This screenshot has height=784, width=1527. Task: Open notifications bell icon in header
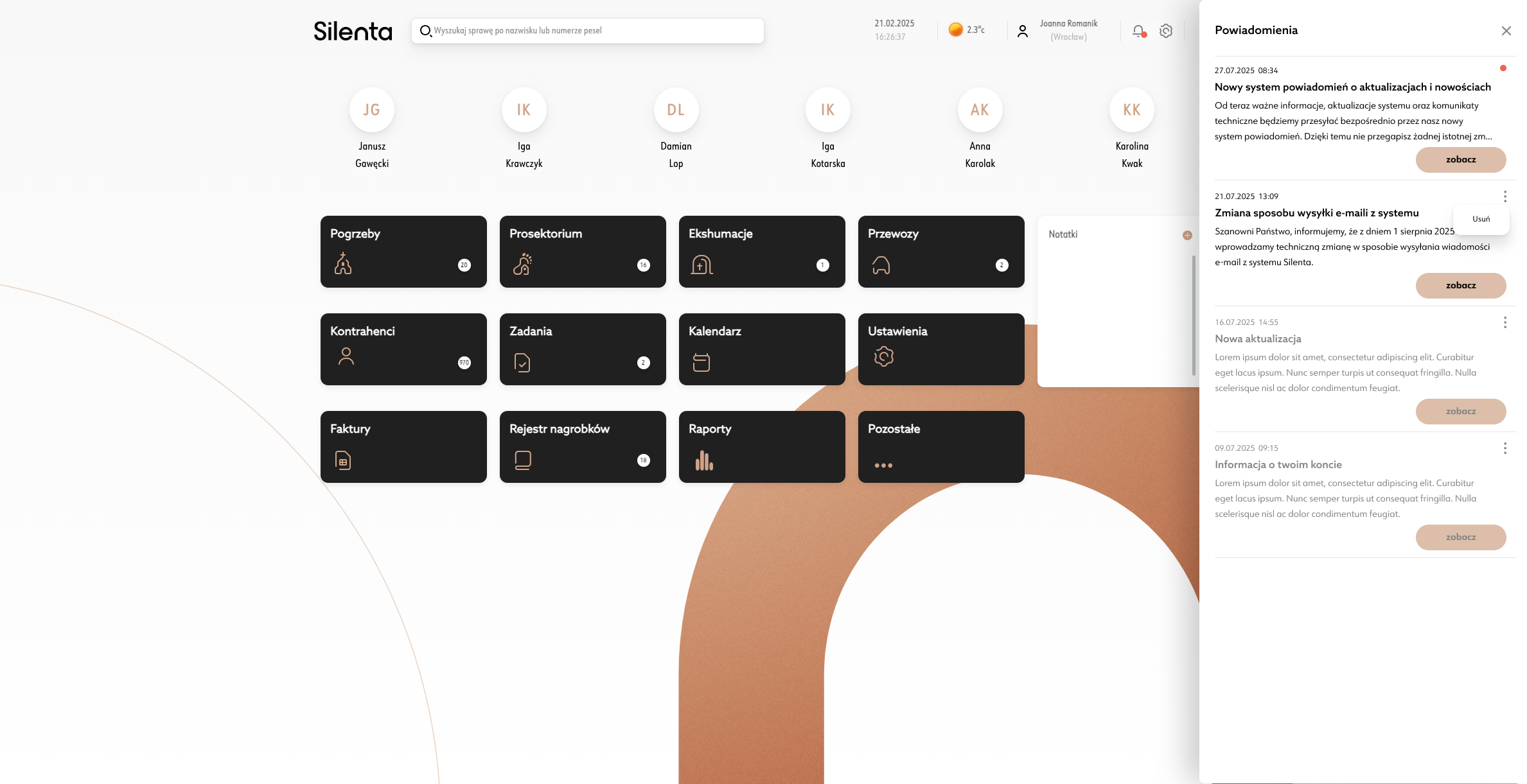click(1138, 31)
